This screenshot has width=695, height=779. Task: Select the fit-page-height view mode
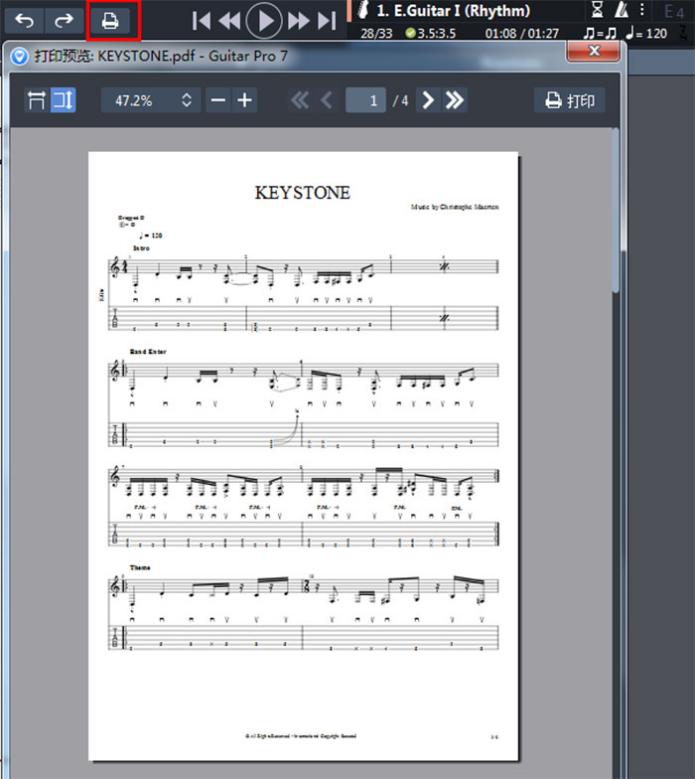[x=63, y=100]
